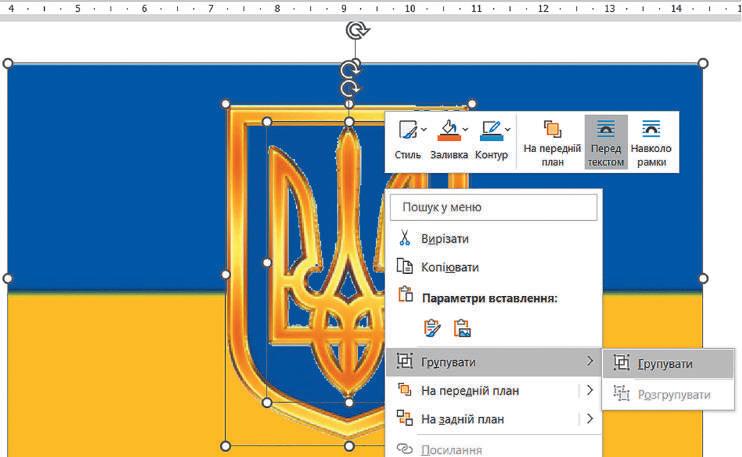Image resolution: width=742 pixels, height=457 pixels.
Task: Apply the Контур outline pen icon
Action: (x=490, y=131)
